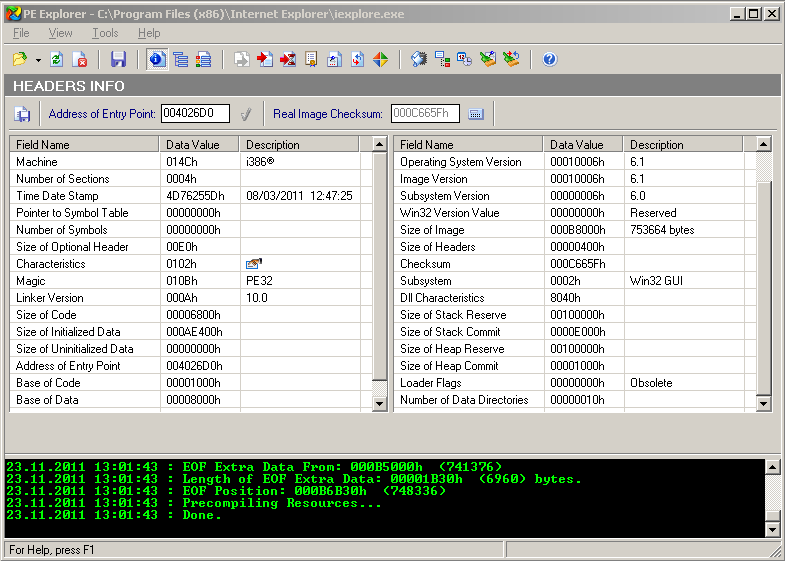
Task: Click the checksum calculator icon
Action: (476, 114)
